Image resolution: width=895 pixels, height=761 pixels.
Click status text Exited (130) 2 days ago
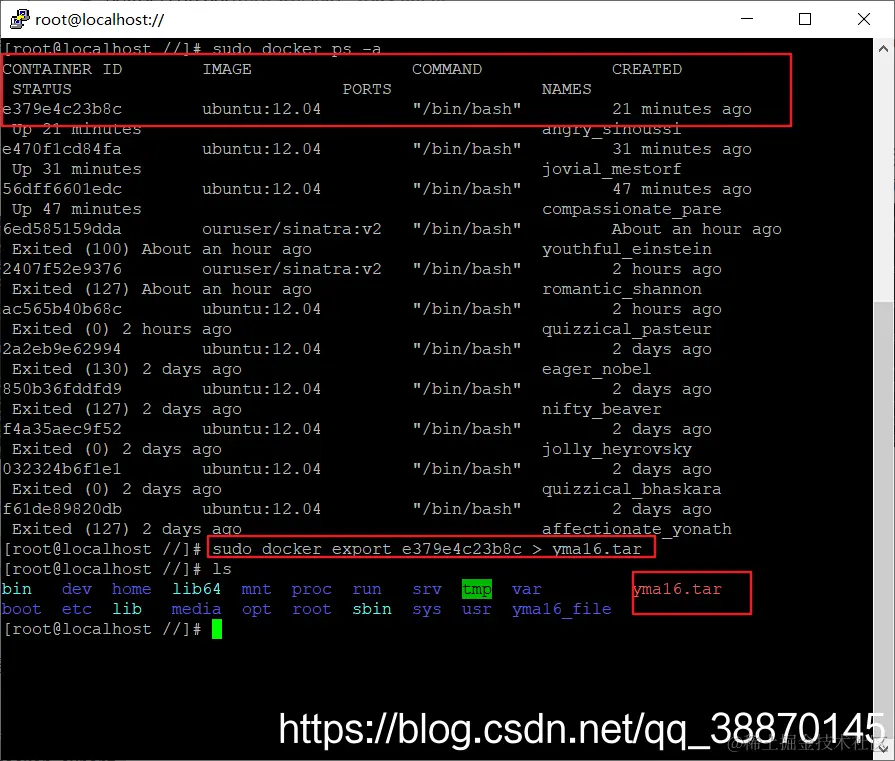(127, 369)
